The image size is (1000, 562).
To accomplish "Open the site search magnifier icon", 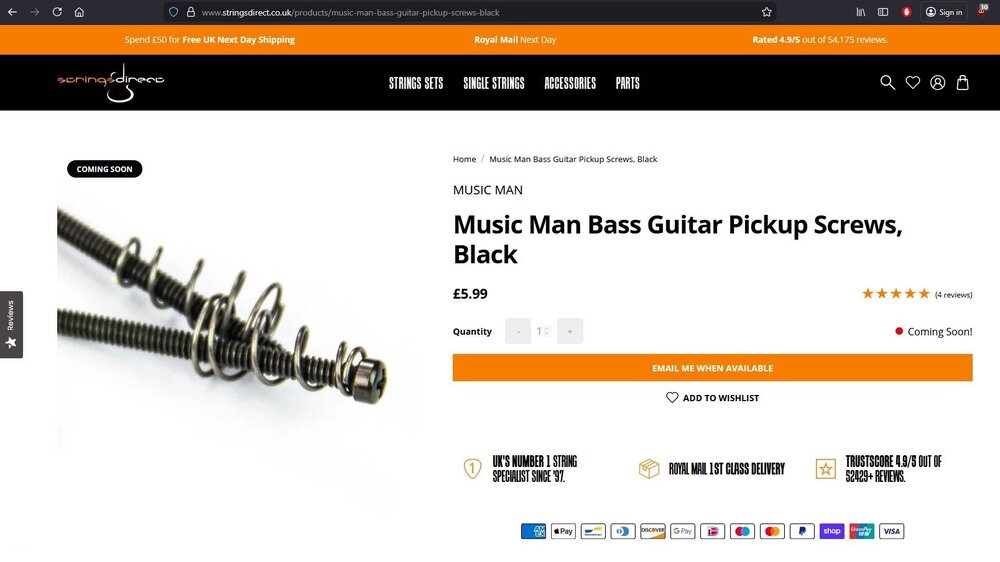I will [887, 82].
